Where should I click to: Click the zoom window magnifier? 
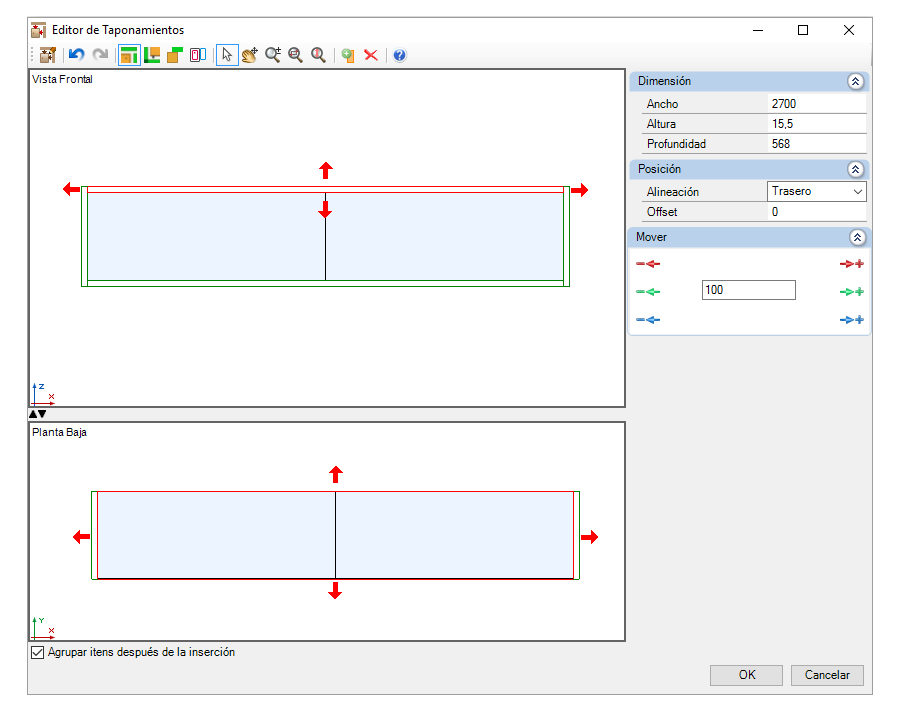pos(295,55)
